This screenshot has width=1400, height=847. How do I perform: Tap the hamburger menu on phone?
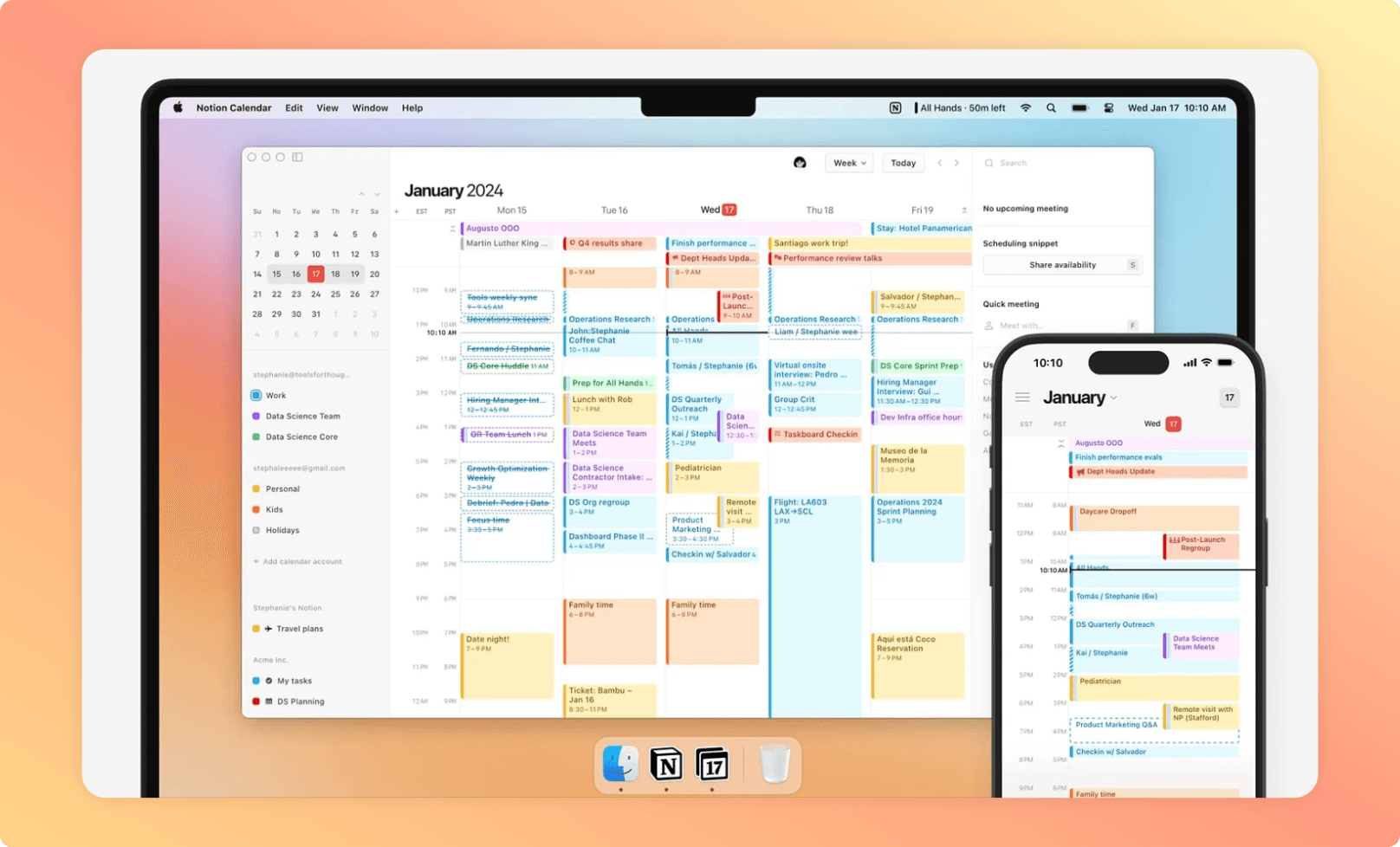pos(1022,398)
